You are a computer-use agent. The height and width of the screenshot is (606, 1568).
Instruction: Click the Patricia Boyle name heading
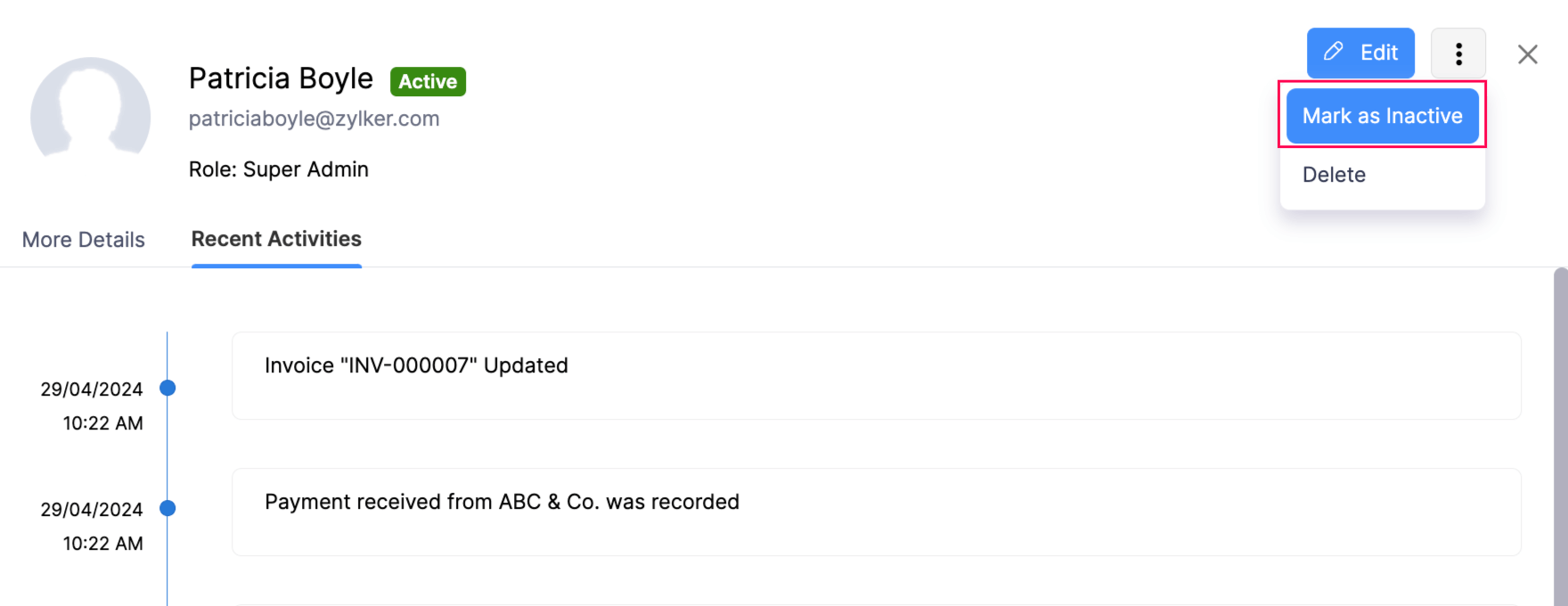tap(281, 78)
